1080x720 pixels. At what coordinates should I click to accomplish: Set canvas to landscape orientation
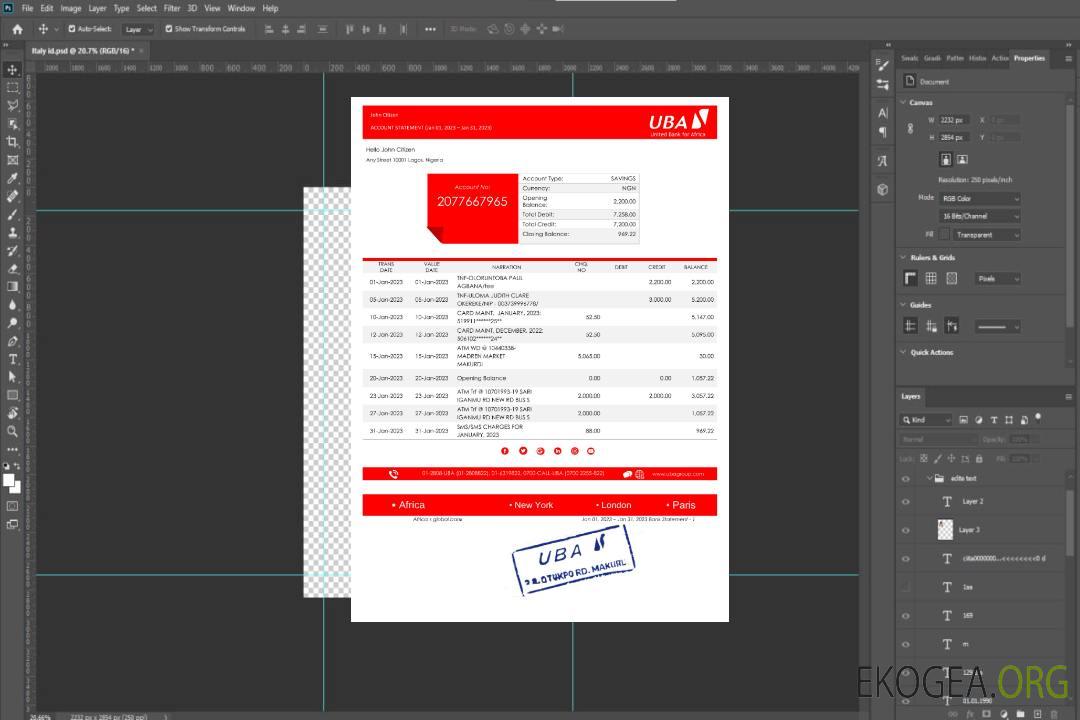962,160
